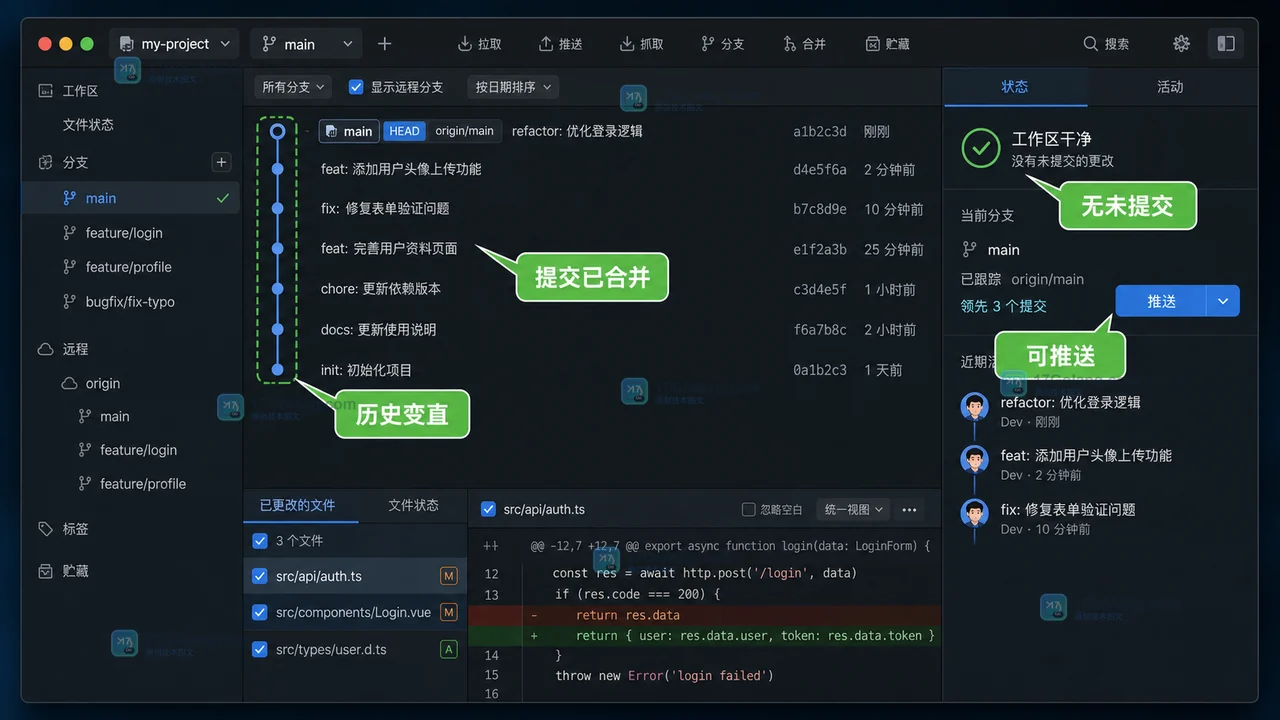Click the 工作区 workspace icon in sidebar
Image resolution: width=1280 pixels, height=720 pixels.
point(45,91)
